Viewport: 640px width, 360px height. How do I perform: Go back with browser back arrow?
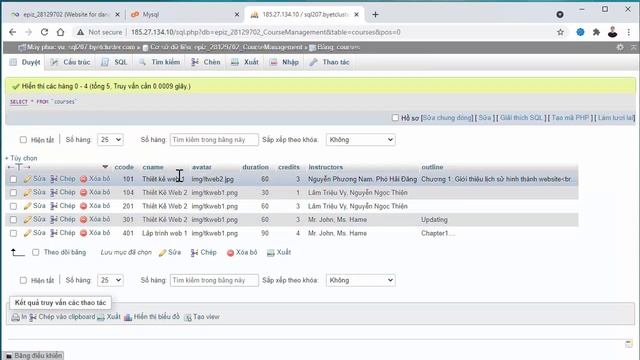(13, 32)
